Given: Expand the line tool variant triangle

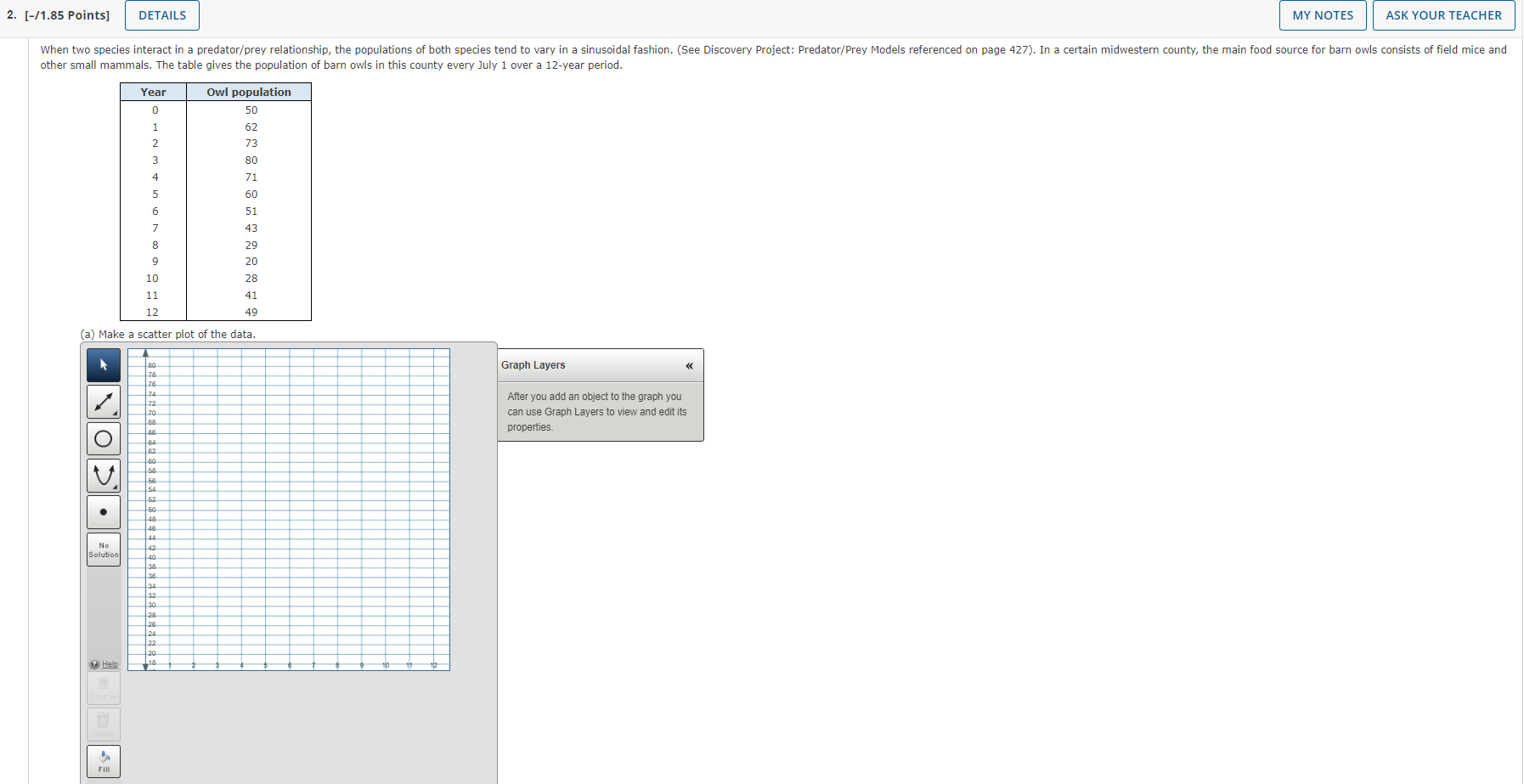Looking at the screenshot, I should click(x=115, y=414).
